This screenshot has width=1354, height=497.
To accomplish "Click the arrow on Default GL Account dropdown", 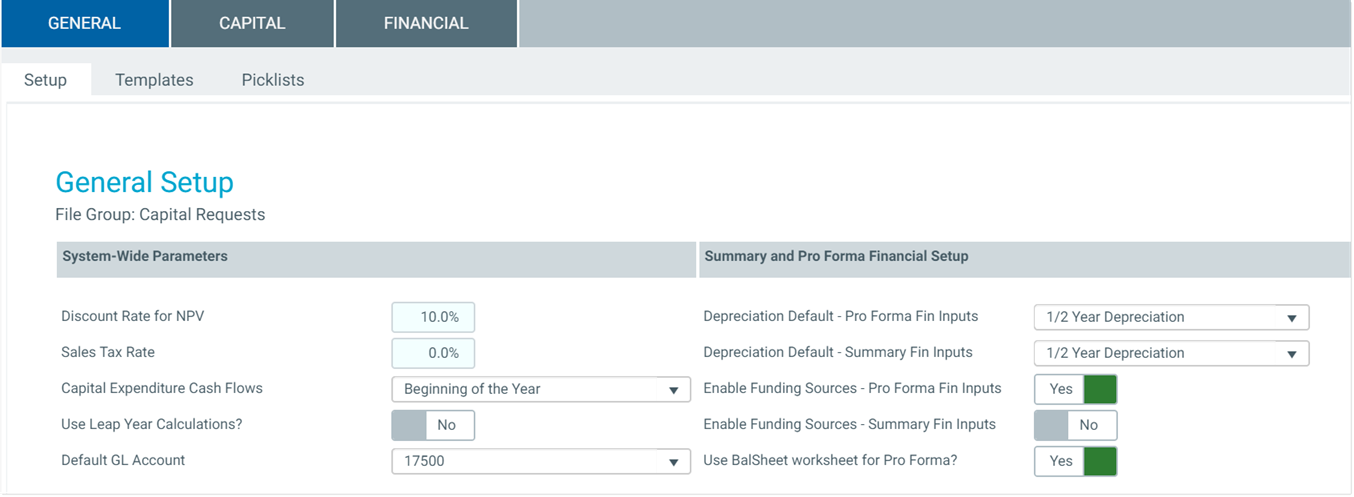I will 674,462.
